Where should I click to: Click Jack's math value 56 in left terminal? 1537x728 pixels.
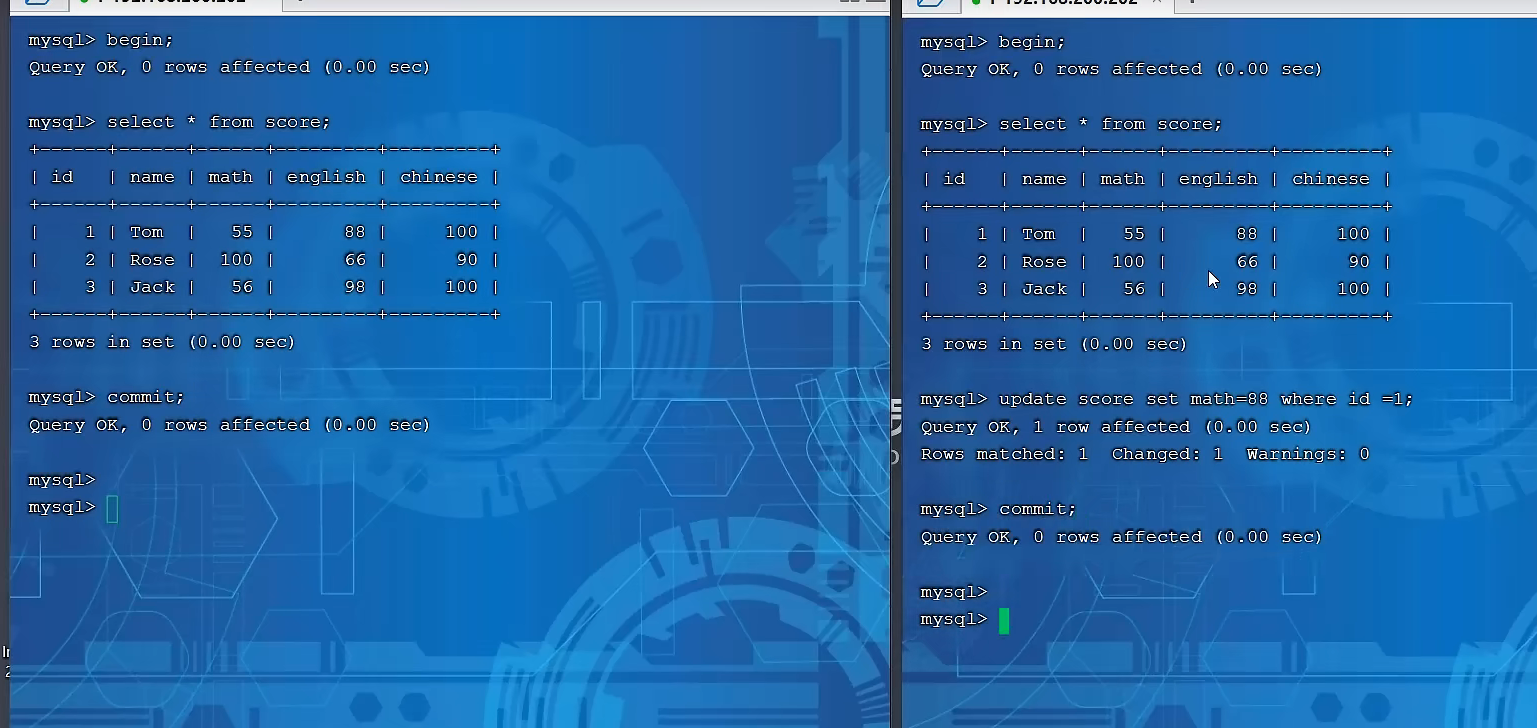pyautogui.click(x=241, y=287)
